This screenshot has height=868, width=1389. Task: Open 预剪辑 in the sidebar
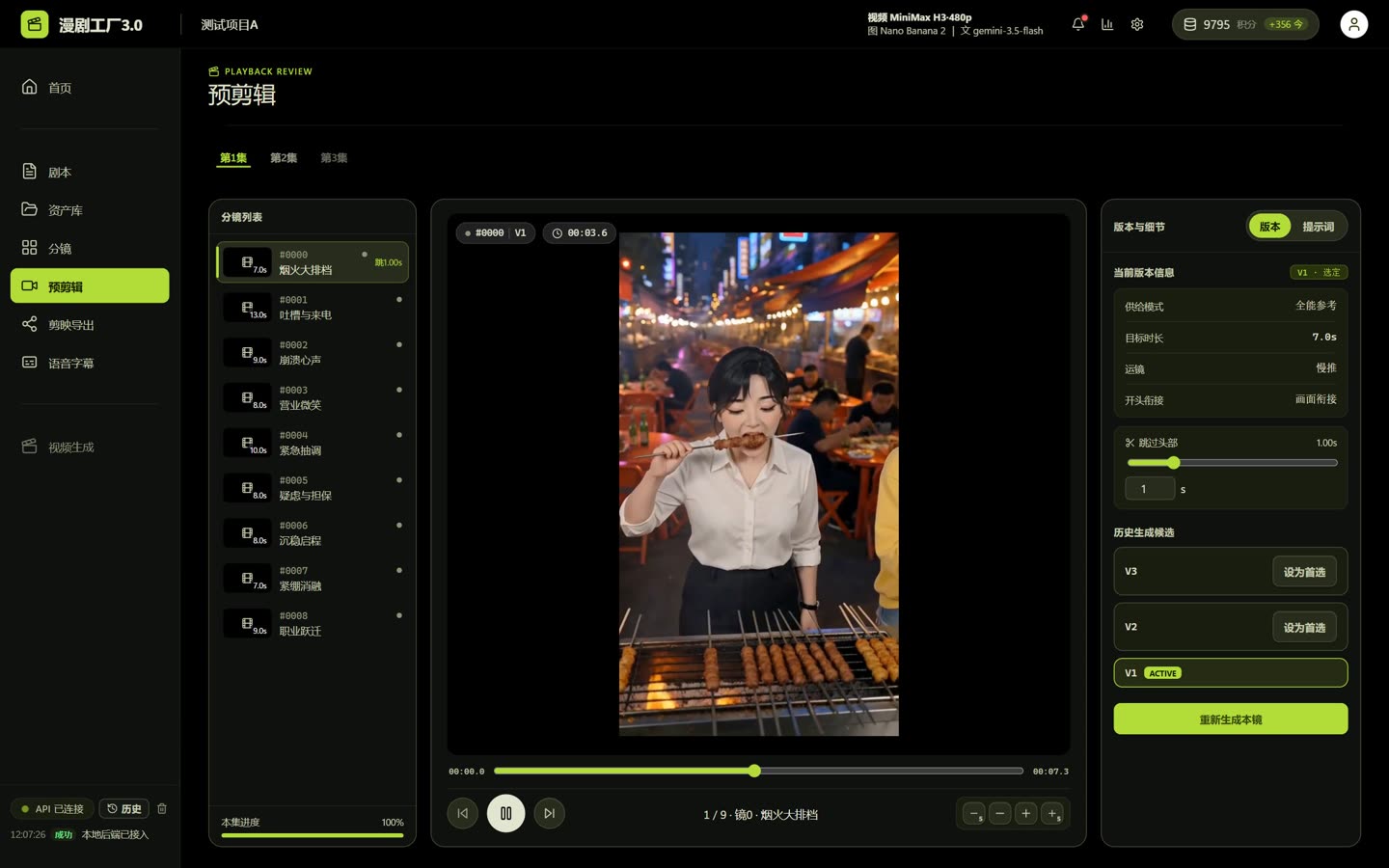pyautogui.click(x=90, y=285)
